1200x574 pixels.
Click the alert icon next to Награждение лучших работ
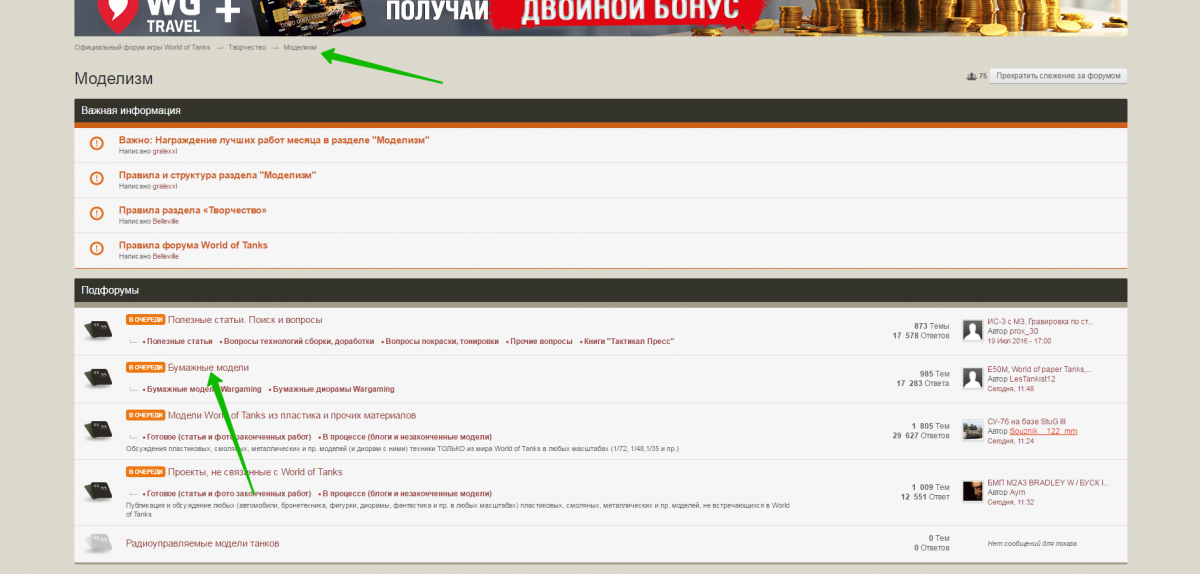(x=96, y=144)
